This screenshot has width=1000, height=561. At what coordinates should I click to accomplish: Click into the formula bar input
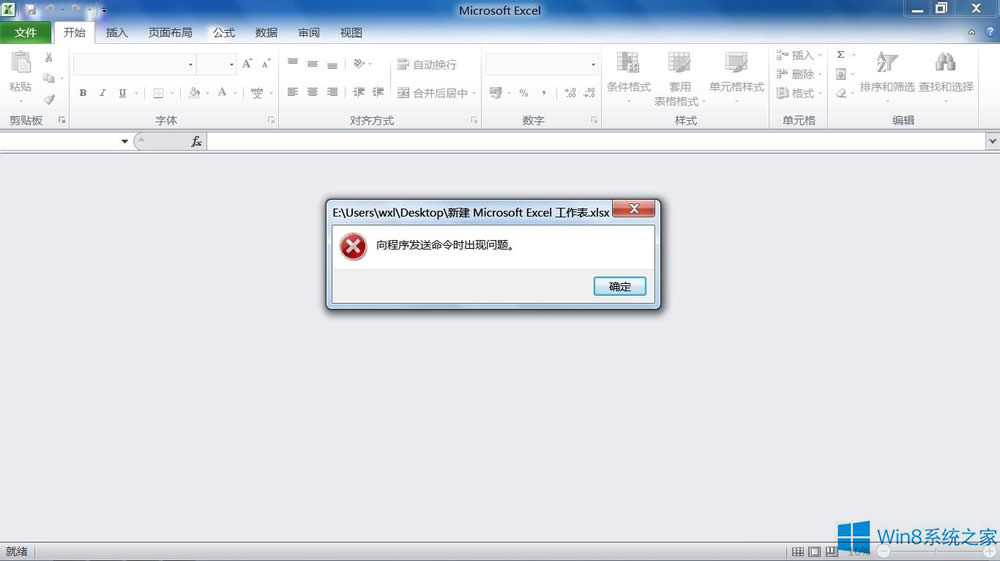596,142
